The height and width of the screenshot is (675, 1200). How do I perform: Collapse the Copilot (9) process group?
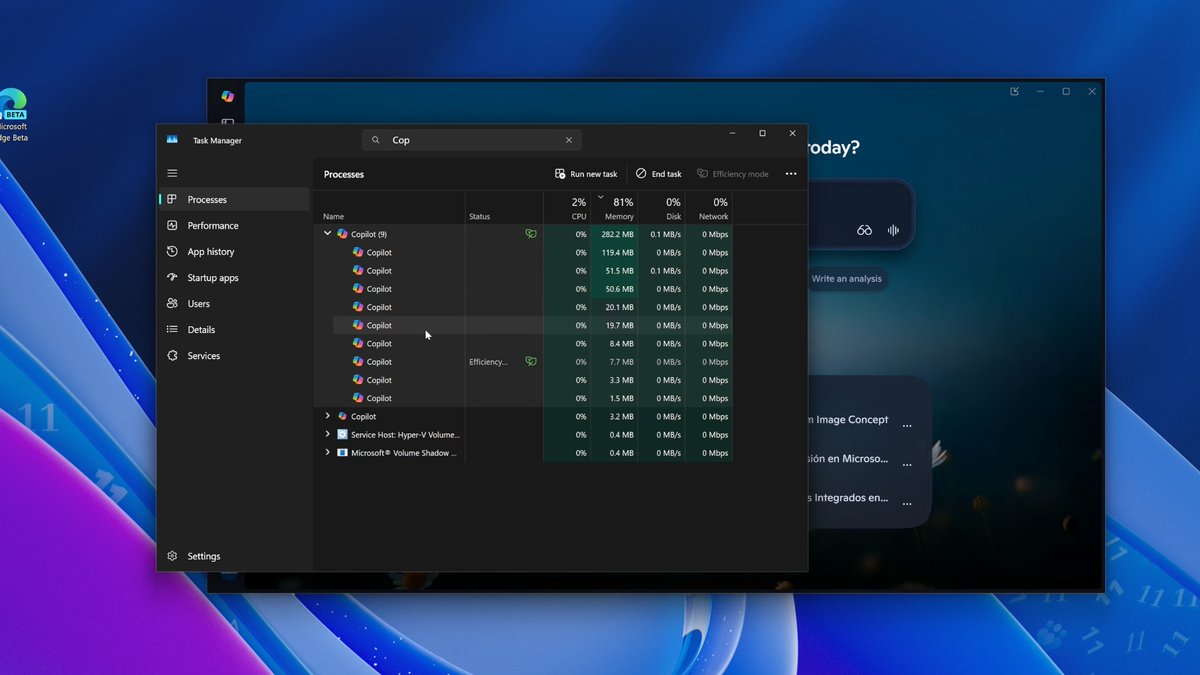click(327, 234)
